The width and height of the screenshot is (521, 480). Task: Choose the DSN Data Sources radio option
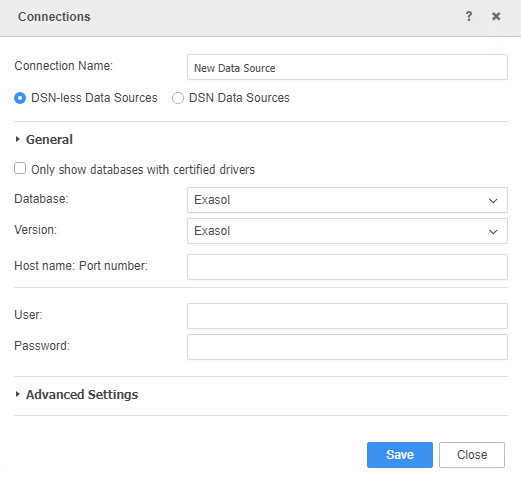pyautogui.click(x=178, y=98)
